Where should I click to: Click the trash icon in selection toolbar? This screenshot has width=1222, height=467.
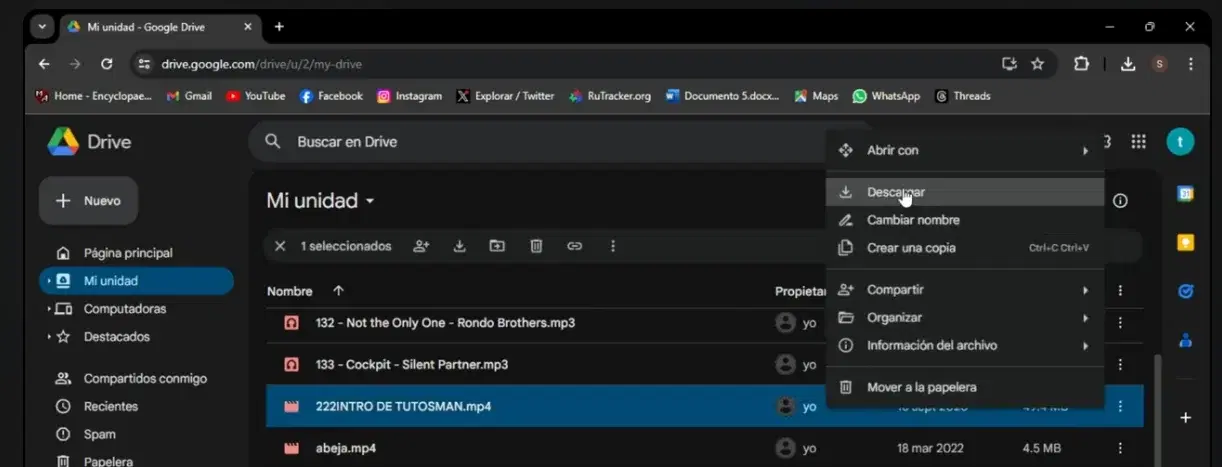(536, 246)
